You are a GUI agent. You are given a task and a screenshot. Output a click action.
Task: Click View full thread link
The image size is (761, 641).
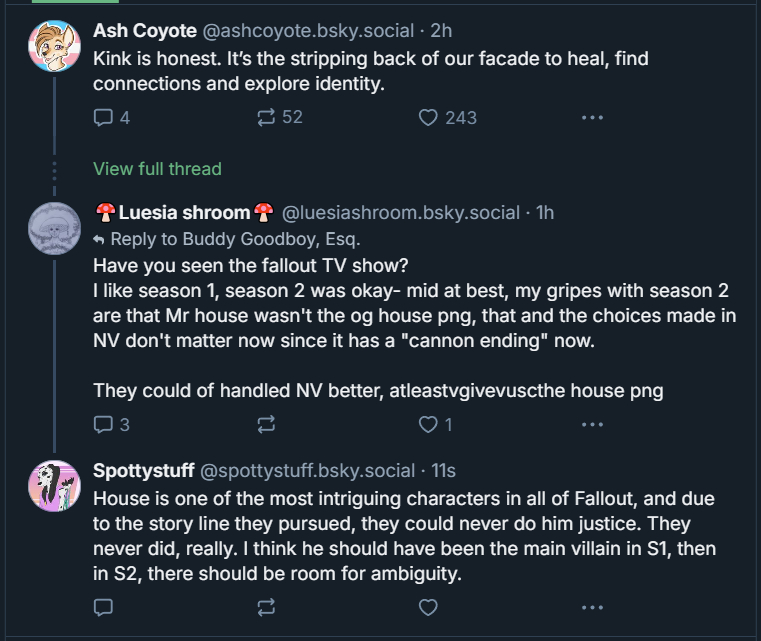point(157,169)
